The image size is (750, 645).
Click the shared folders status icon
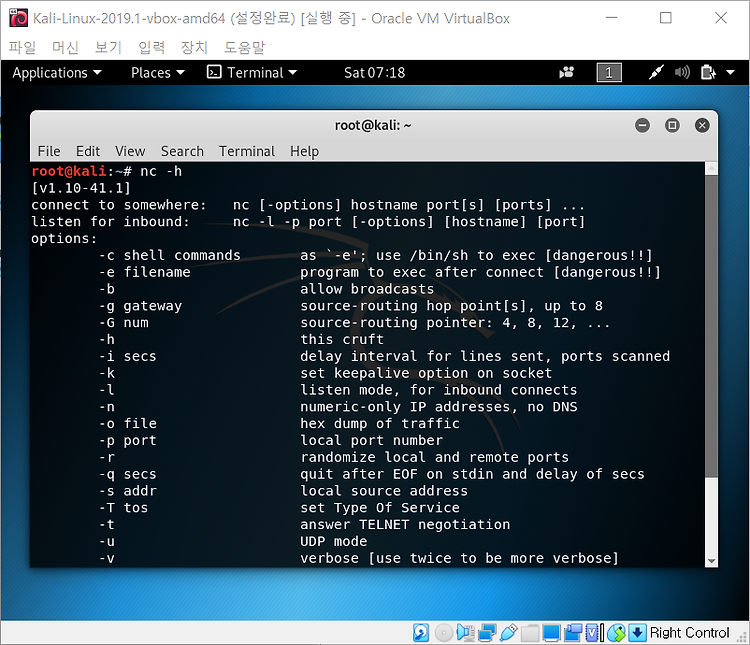coord(530,633)
